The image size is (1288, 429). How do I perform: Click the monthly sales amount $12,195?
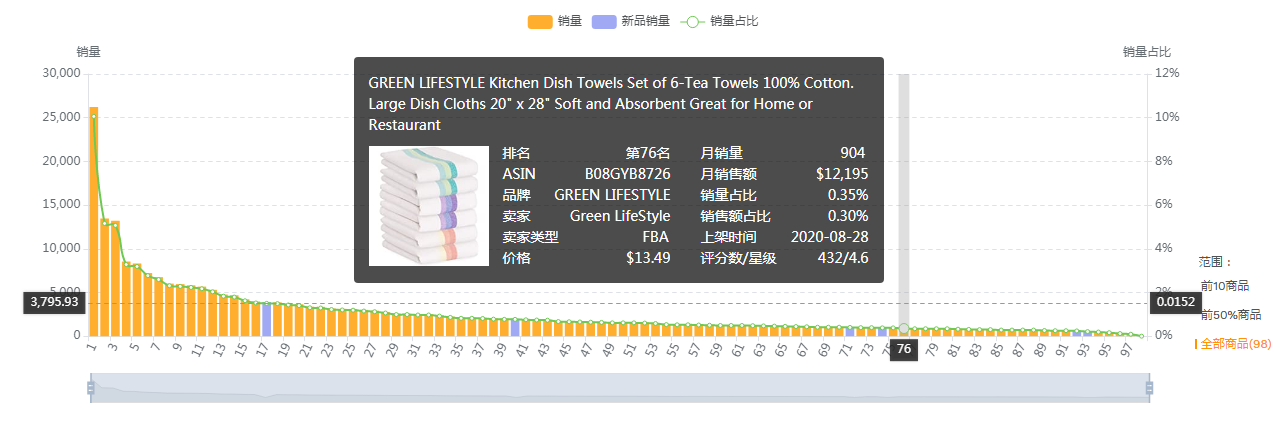[x=842, y=174]
